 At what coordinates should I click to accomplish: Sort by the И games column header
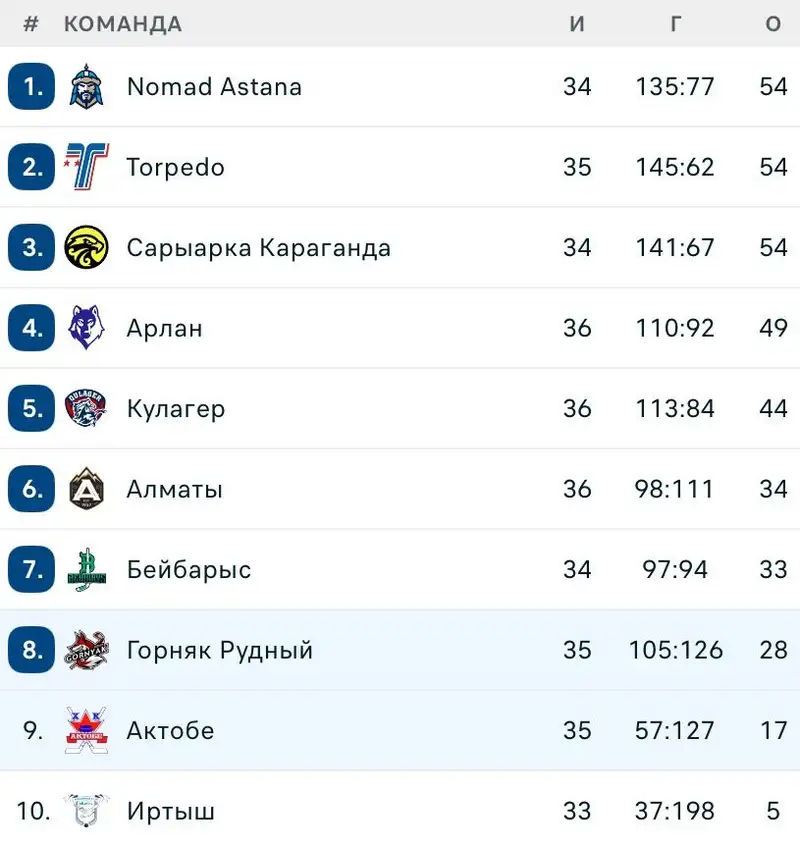point(577,24)
